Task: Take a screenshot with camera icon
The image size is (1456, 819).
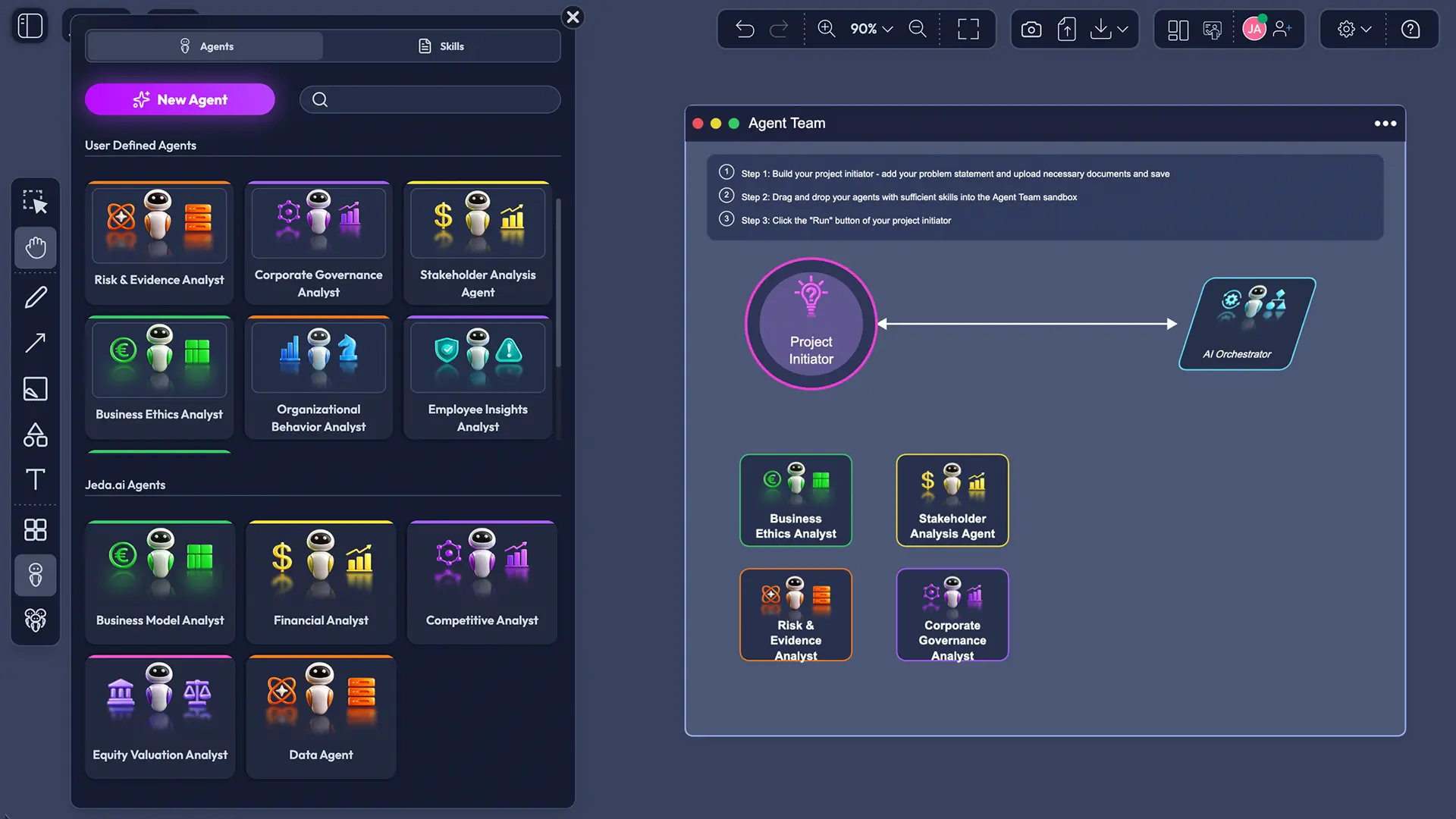Action: click(x=1031, y=29)
